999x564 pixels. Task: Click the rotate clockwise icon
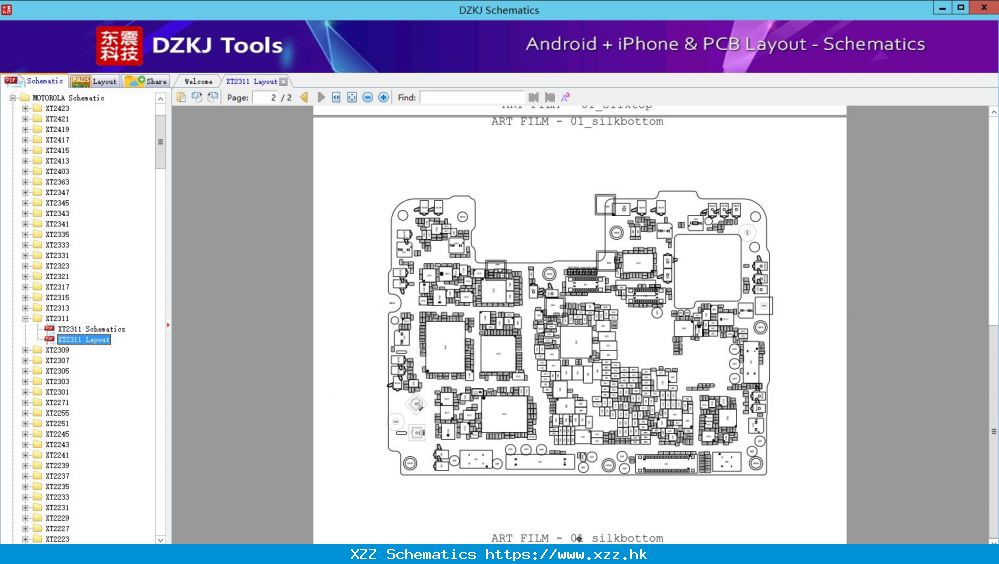pyautogui.click(x=213, y=98)
